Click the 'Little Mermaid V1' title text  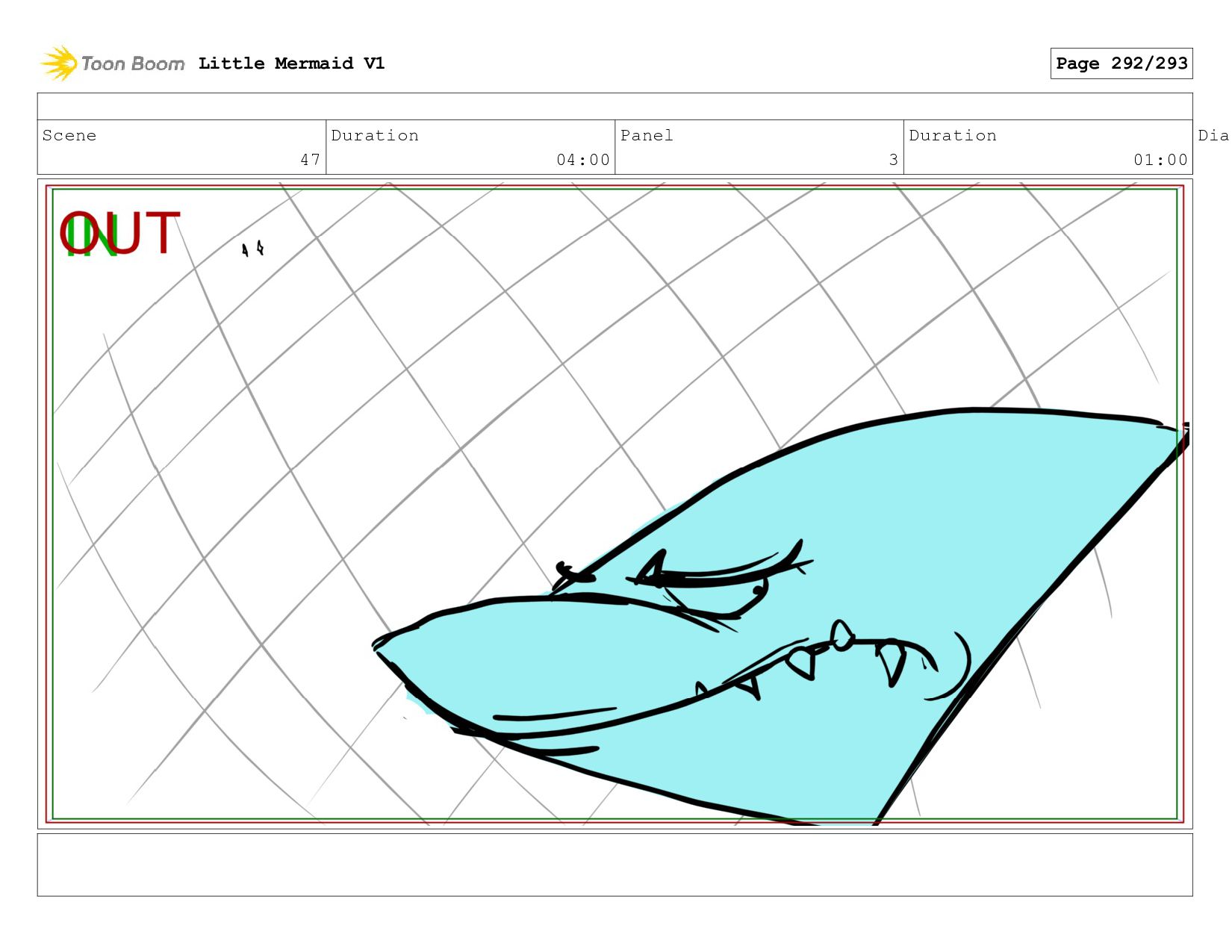point(292,63)
